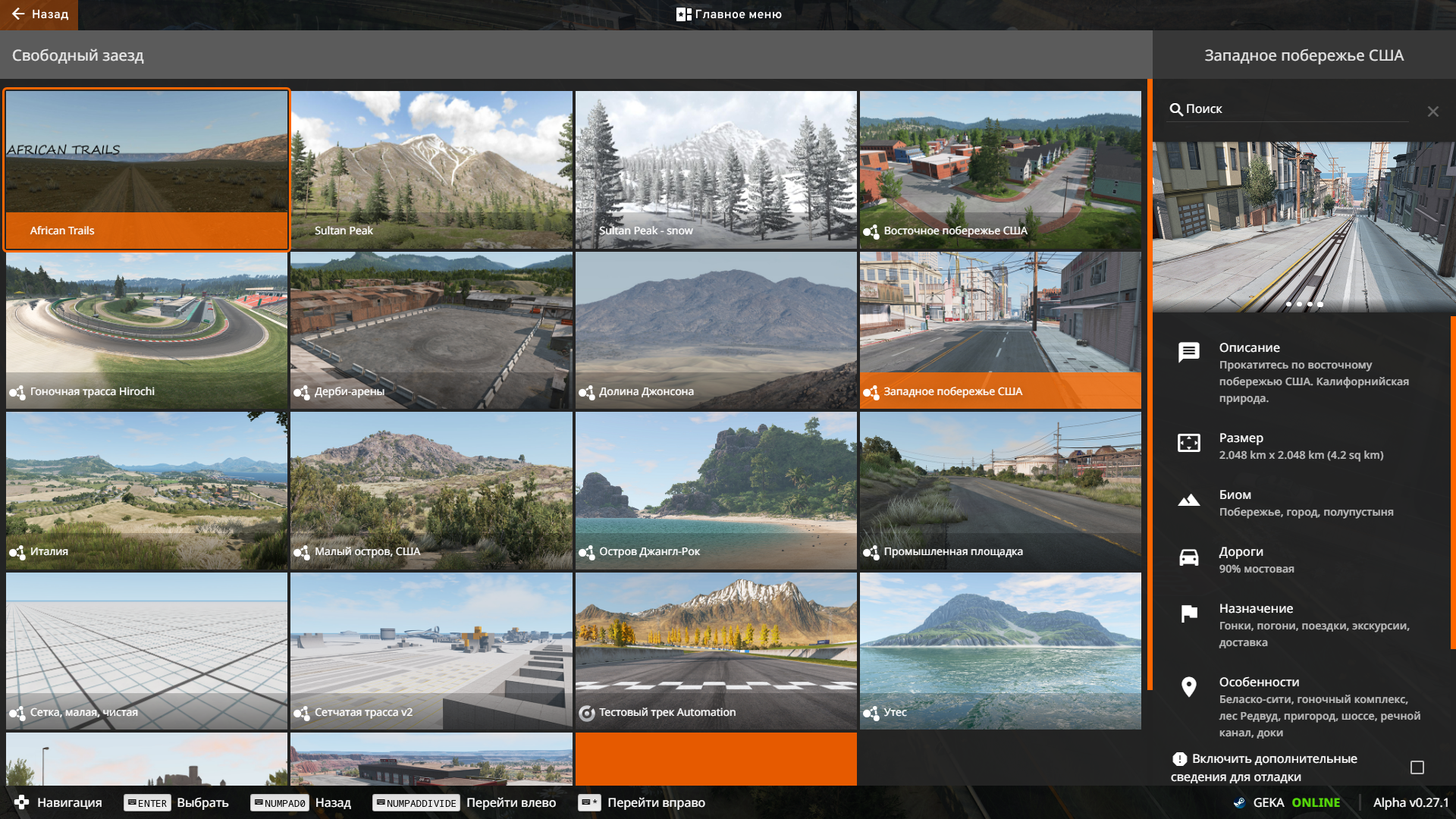Pick the Тестовый трек Automation map
1456x819 pixels.
click(715, 651)
